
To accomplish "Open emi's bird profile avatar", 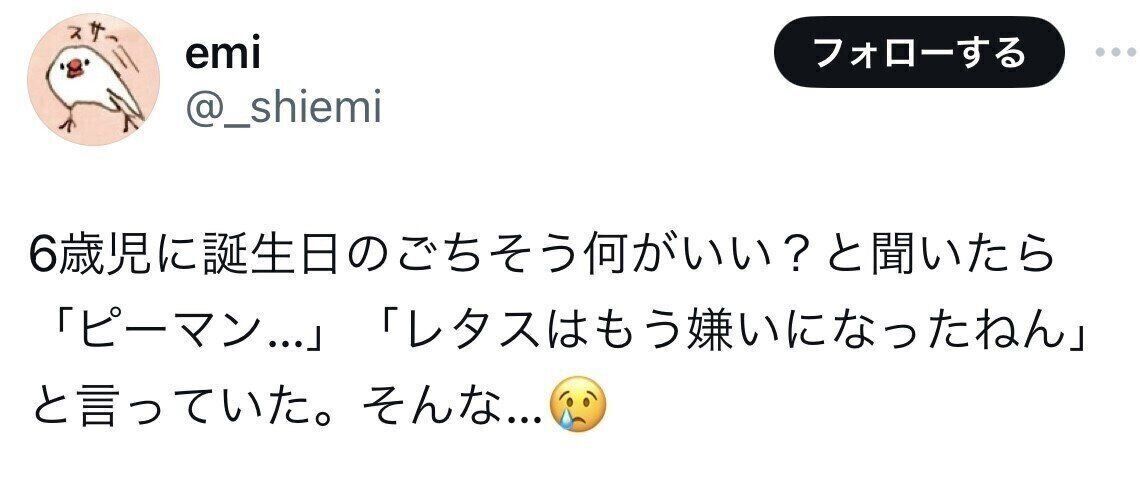I will coord(92,81).
